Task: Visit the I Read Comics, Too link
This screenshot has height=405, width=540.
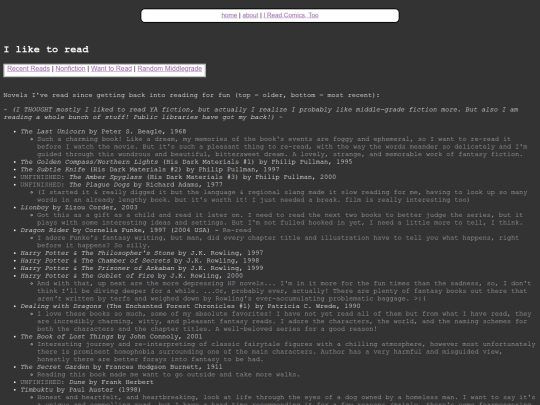Action: tap(291, 15)
